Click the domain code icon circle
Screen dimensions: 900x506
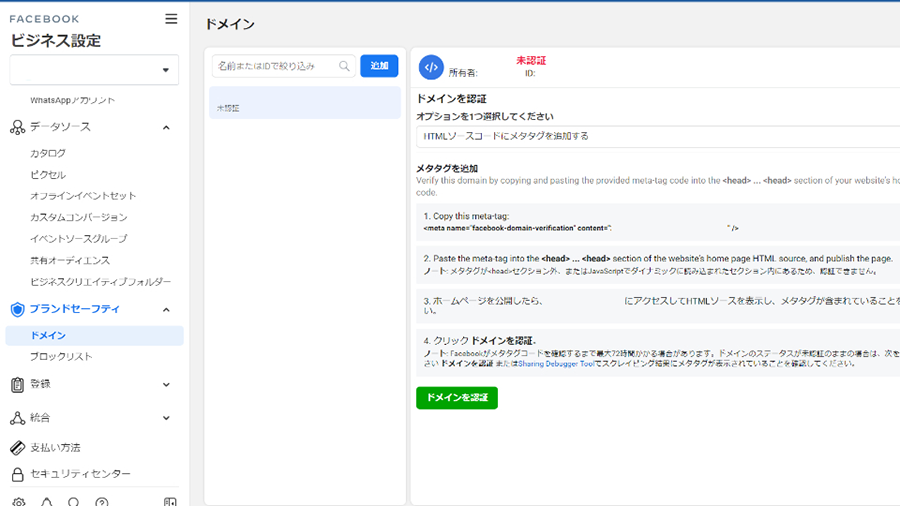click(x=431, y=67)
